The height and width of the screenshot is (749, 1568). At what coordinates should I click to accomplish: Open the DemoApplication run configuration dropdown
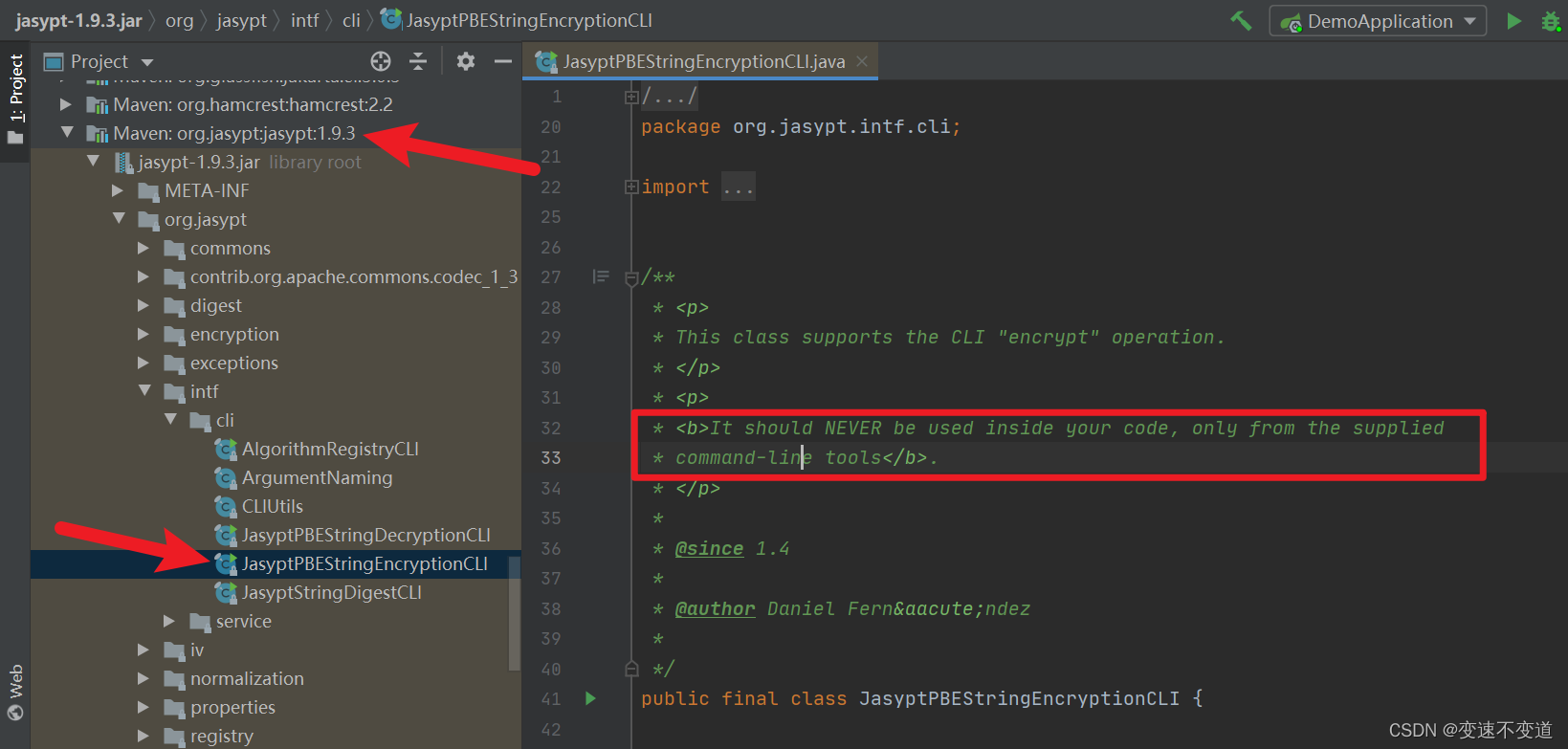pyautogui.click(x=1378, y=21)
